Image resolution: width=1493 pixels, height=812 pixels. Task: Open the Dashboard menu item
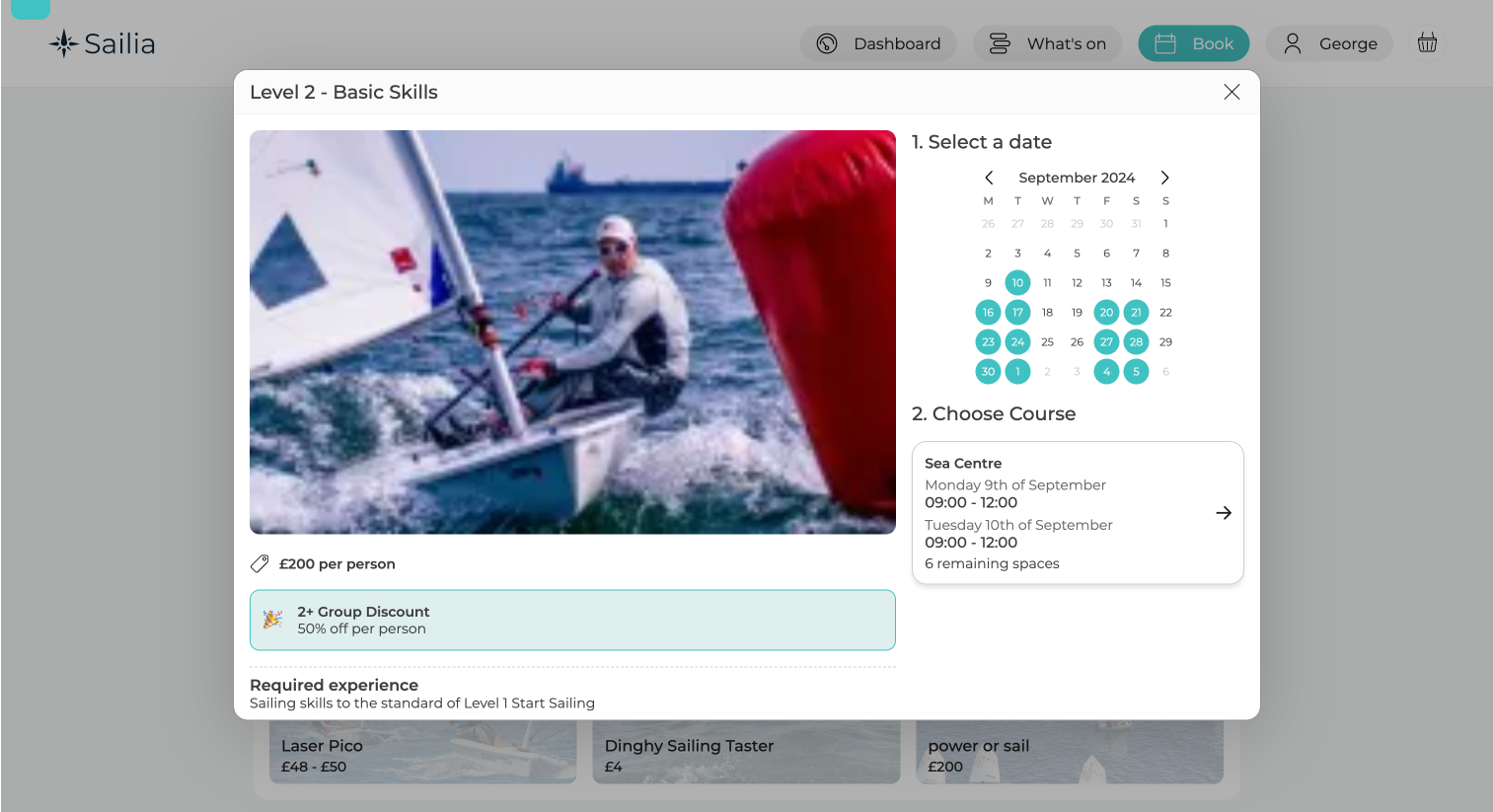coord(896,43)
